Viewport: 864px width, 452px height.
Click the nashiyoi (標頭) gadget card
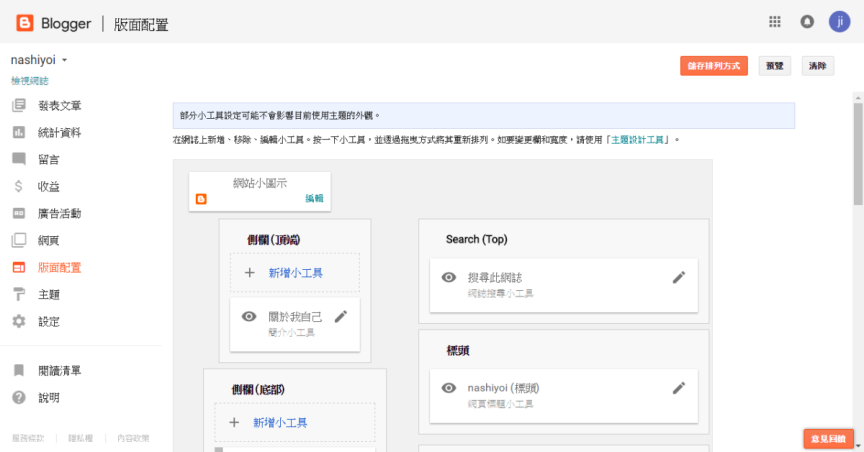click(564, 396)
